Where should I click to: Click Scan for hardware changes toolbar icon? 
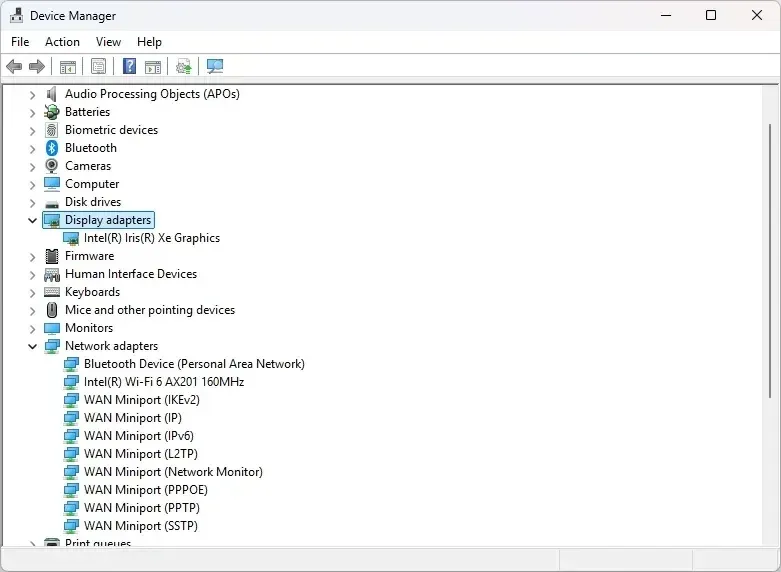point(215,66)
